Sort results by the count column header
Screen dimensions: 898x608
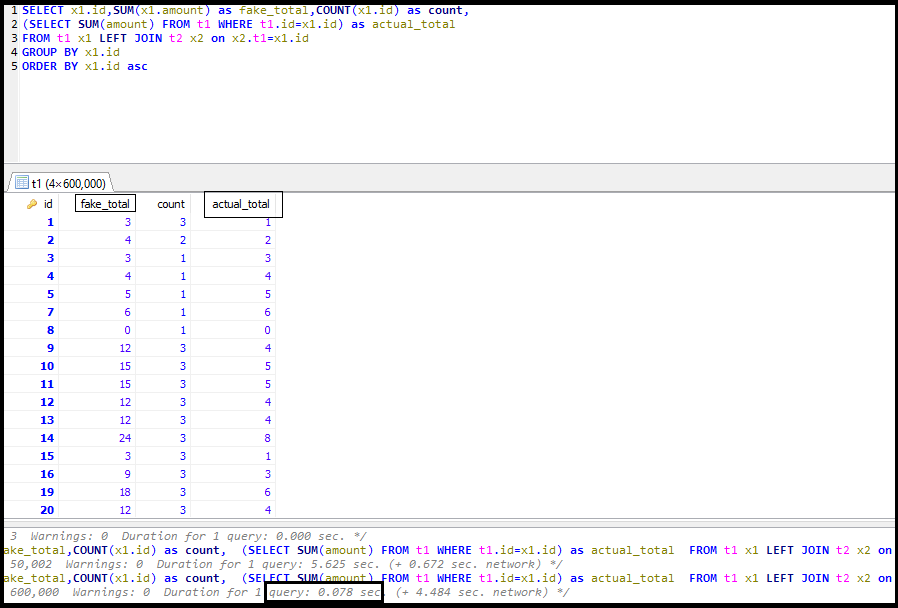point(170,203)
